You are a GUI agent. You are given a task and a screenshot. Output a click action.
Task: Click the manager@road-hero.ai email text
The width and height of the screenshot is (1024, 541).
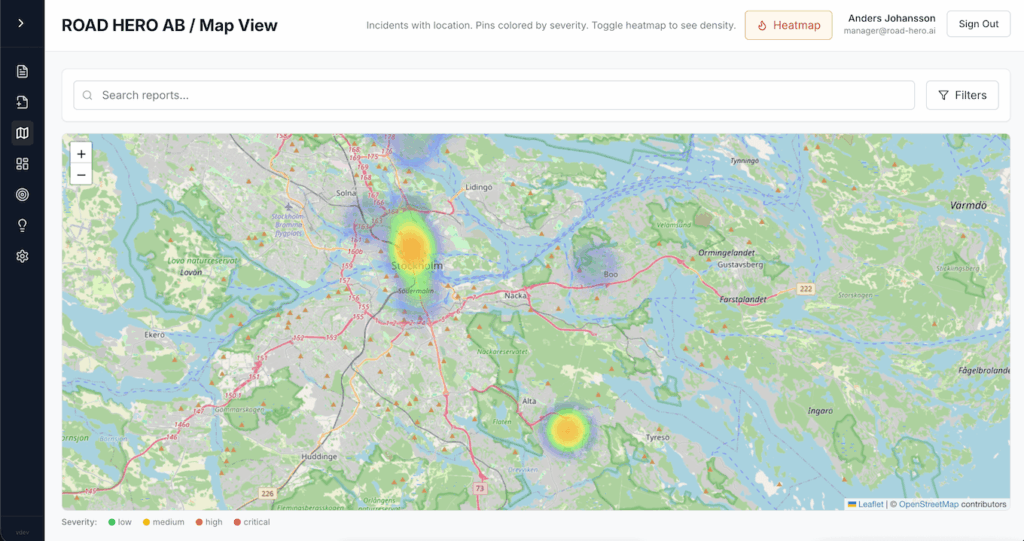click(889, 31)
